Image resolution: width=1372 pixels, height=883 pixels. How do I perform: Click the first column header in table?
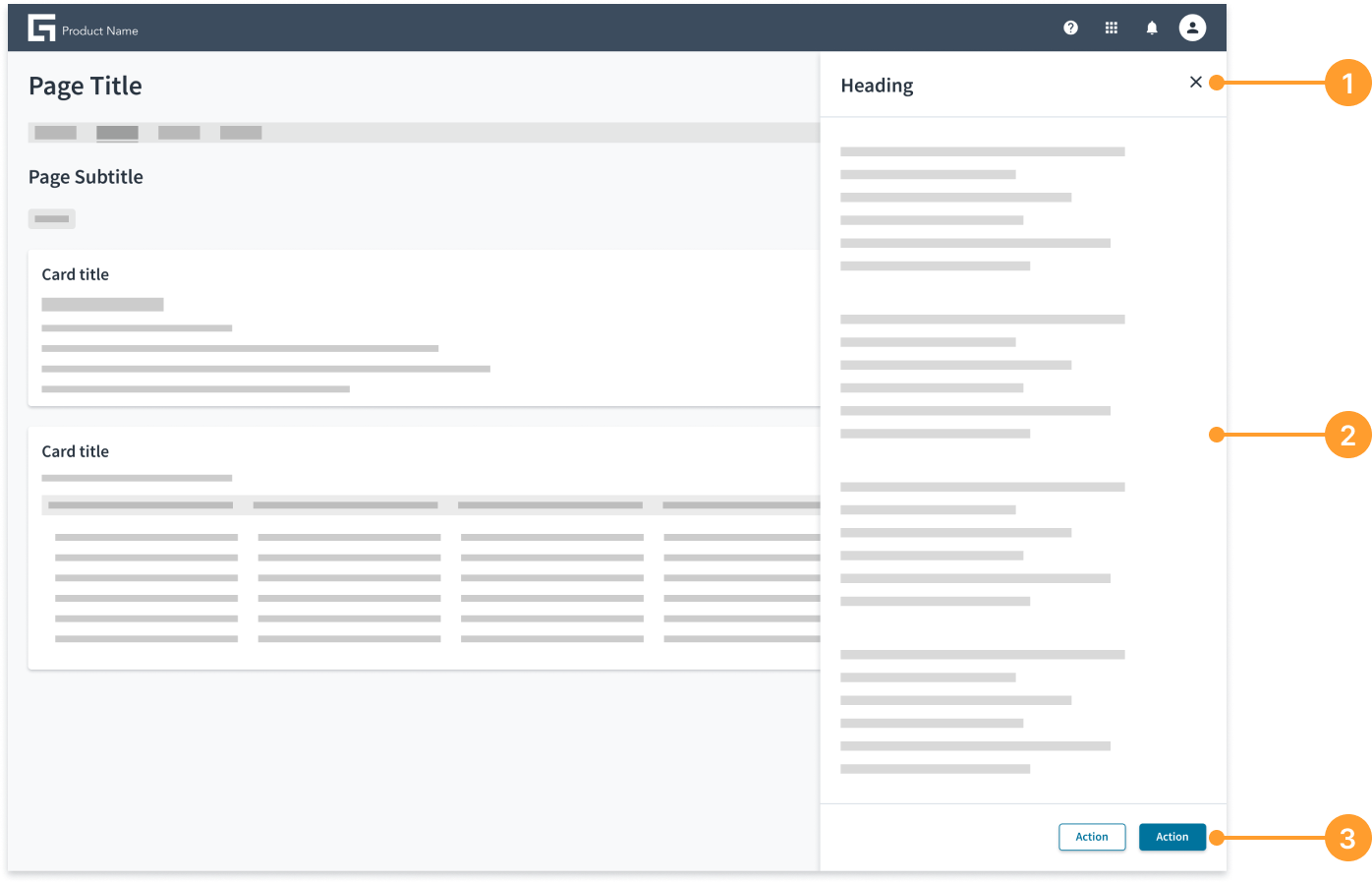[x=141, y=505]
